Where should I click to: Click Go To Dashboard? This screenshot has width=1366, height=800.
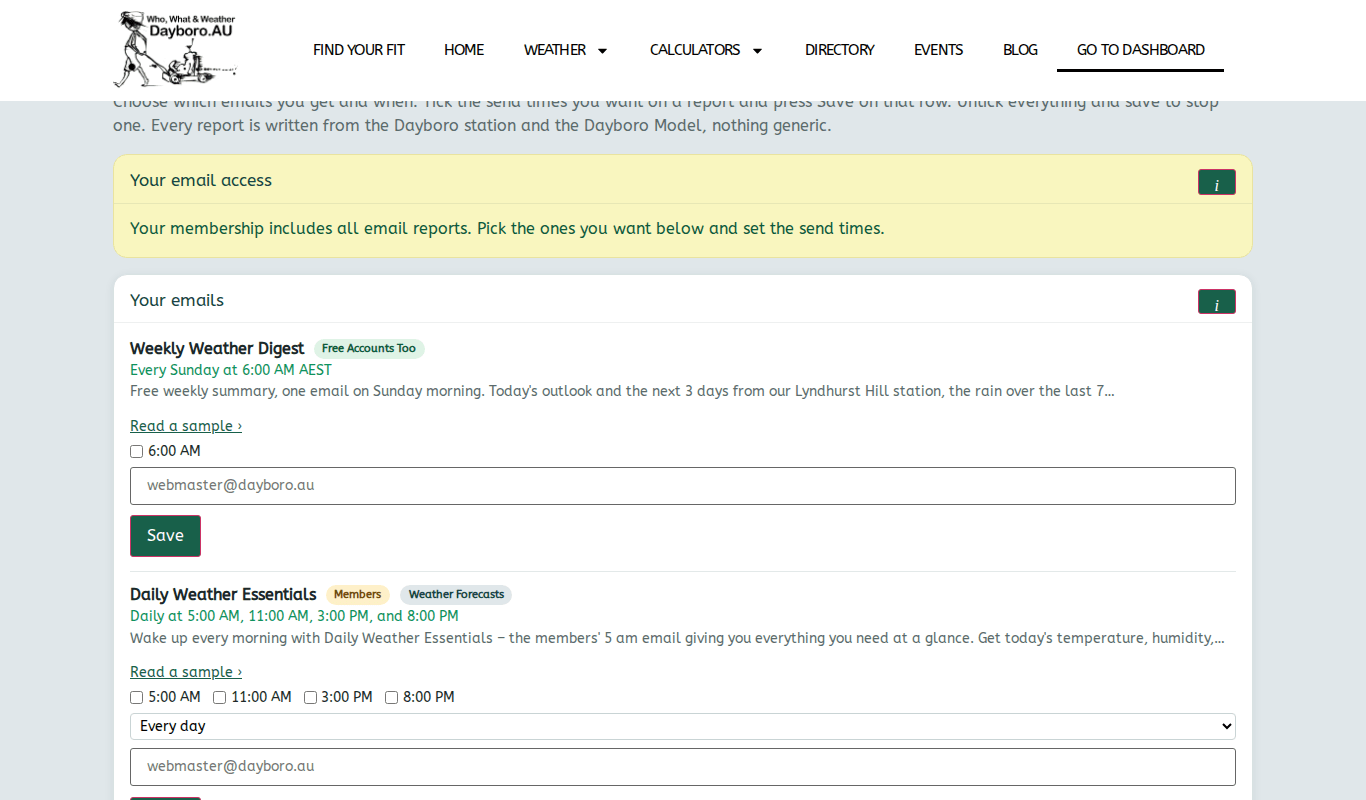[1141, 50]
